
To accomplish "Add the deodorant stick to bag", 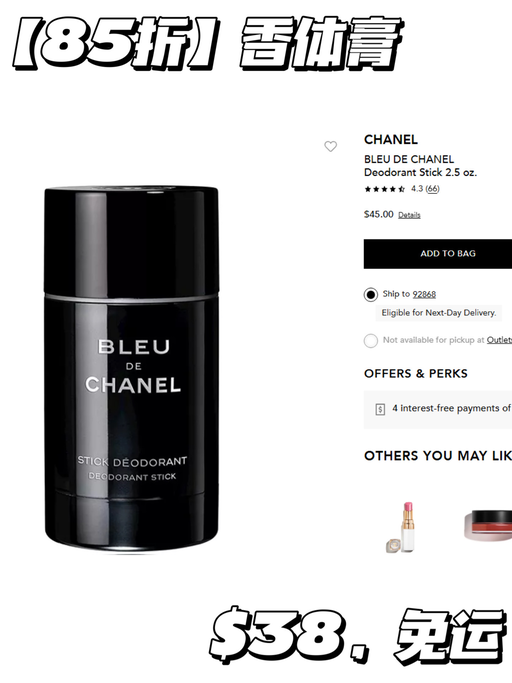I will [x=438, y=254].
